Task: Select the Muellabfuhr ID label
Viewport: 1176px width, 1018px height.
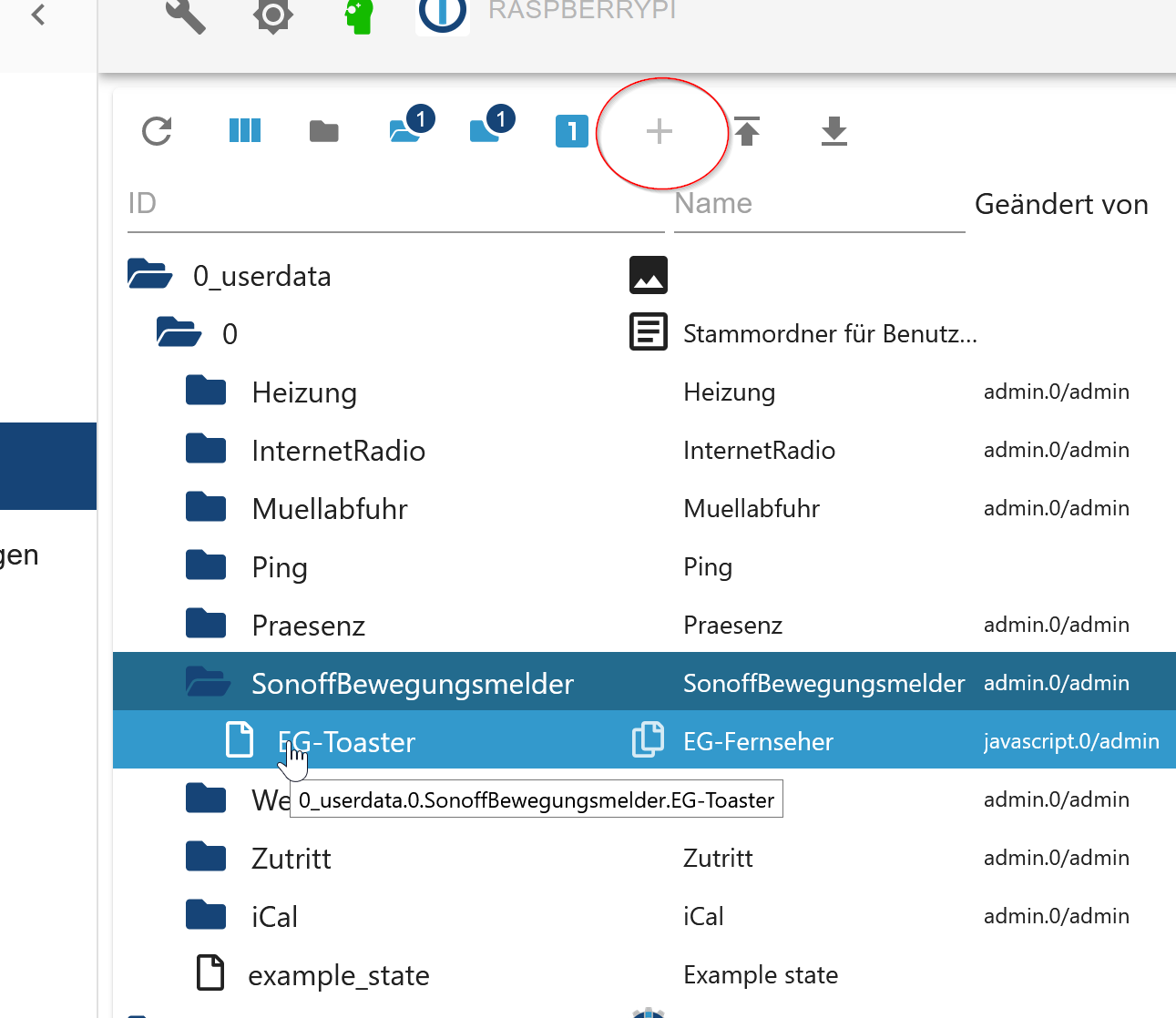Action: pos(330,509)
